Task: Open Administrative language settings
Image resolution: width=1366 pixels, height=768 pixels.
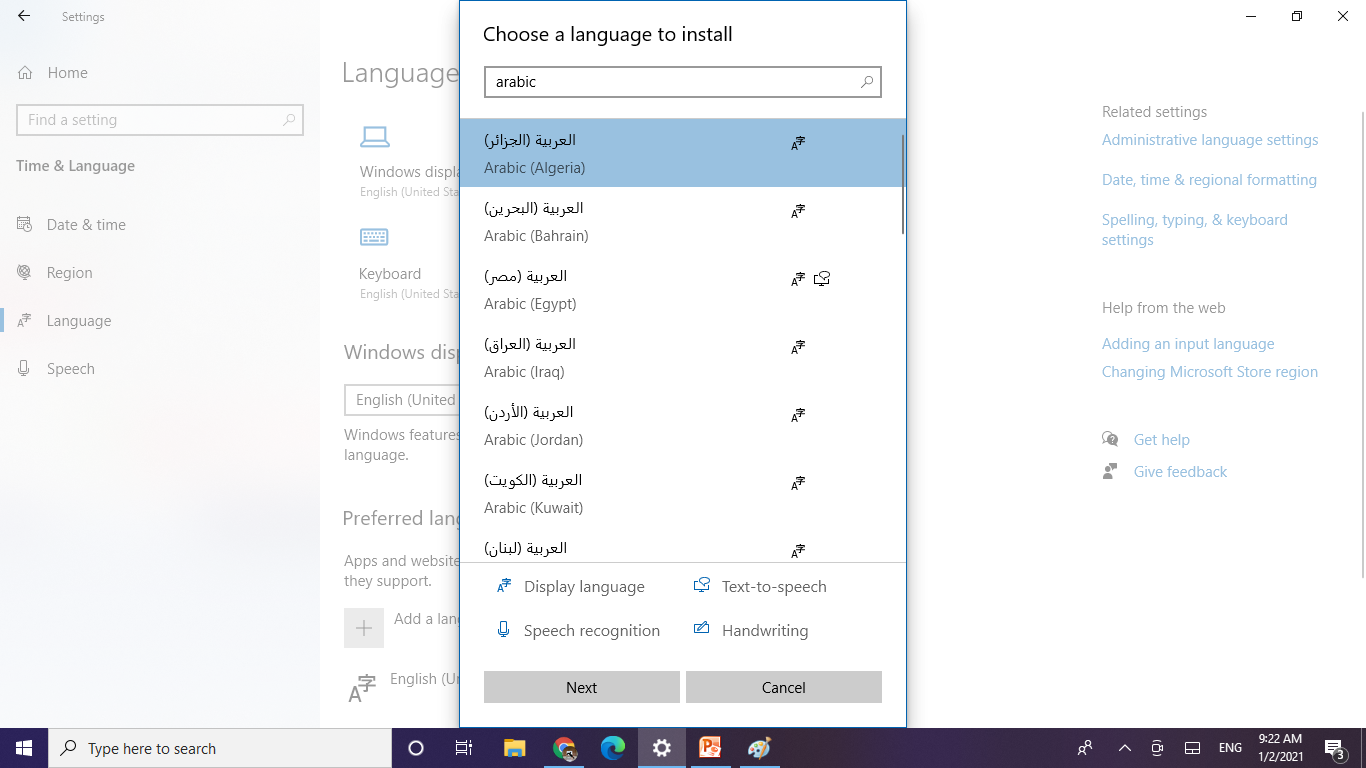Action: [x=1210, y=139]
